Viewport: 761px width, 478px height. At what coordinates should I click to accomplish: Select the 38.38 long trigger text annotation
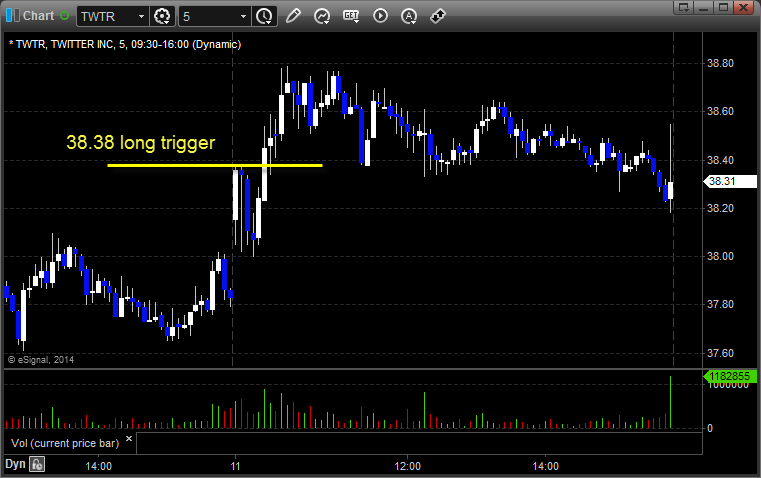coord(141,143)
